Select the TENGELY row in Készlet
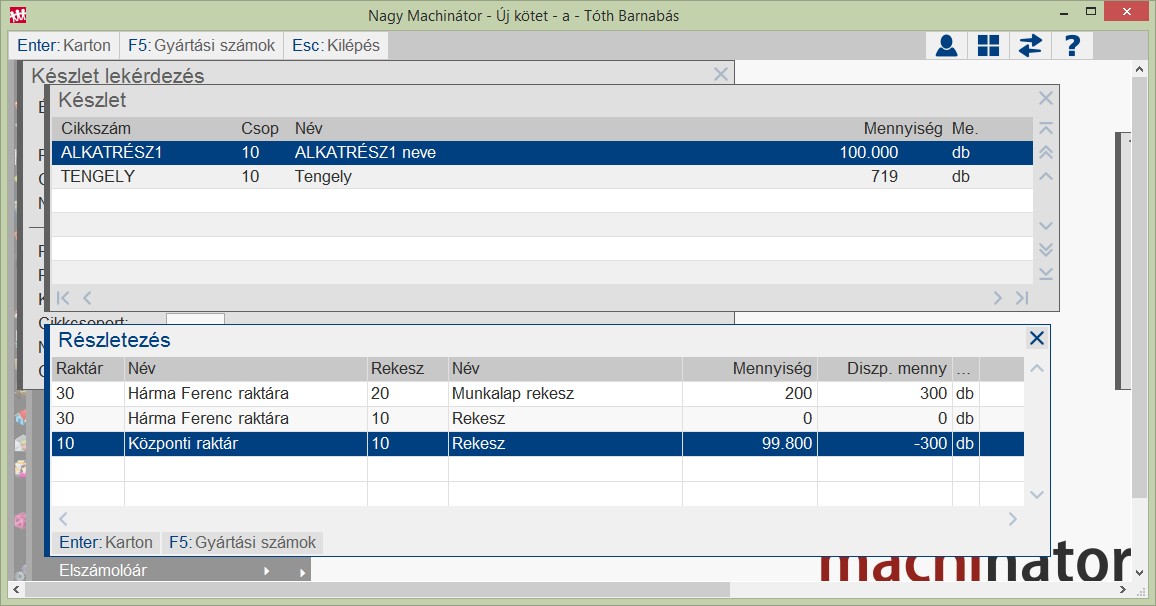Image resolution: width=1156 pixels, height=606 pixels. click(542, 177)
